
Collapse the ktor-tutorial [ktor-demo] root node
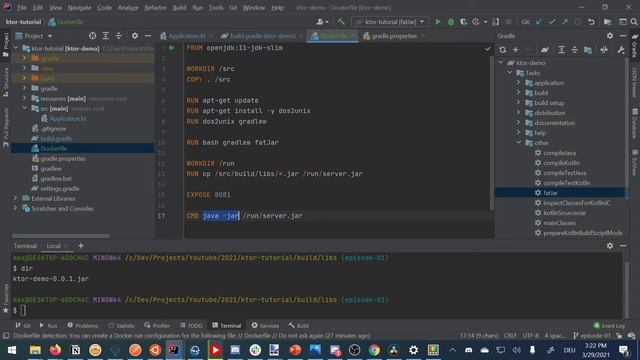[16, 48]
